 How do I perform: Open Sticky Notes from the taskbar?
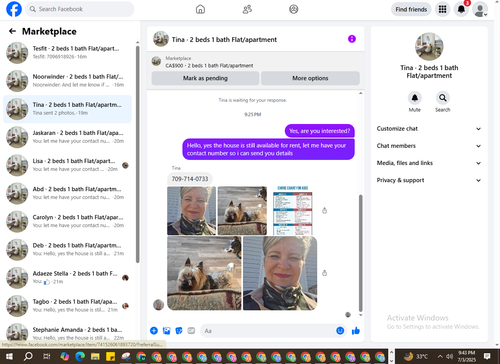(x=110, y=356)
